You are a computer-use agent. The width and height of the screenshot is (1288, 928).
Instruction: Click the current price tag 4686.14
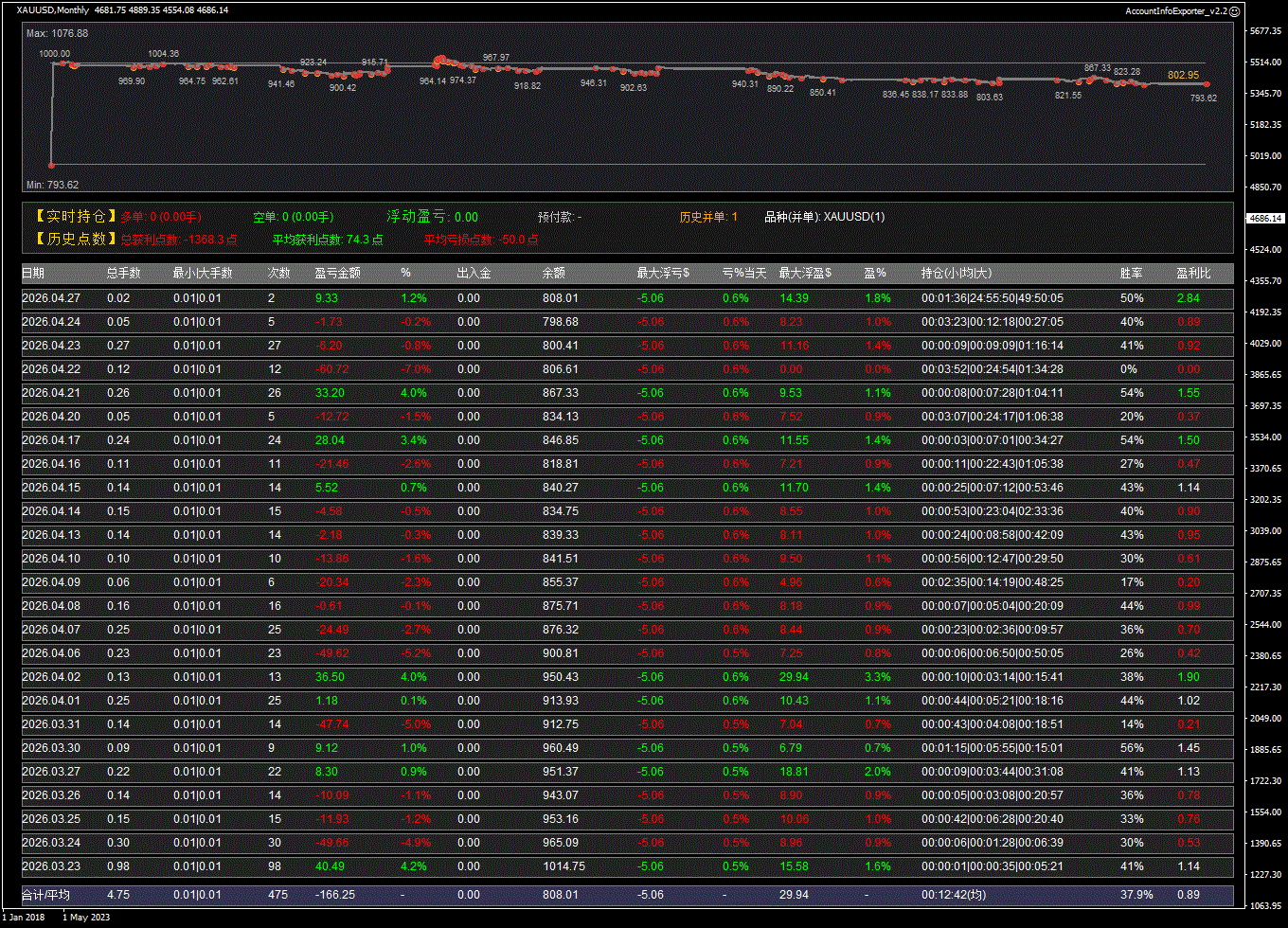1266,218
